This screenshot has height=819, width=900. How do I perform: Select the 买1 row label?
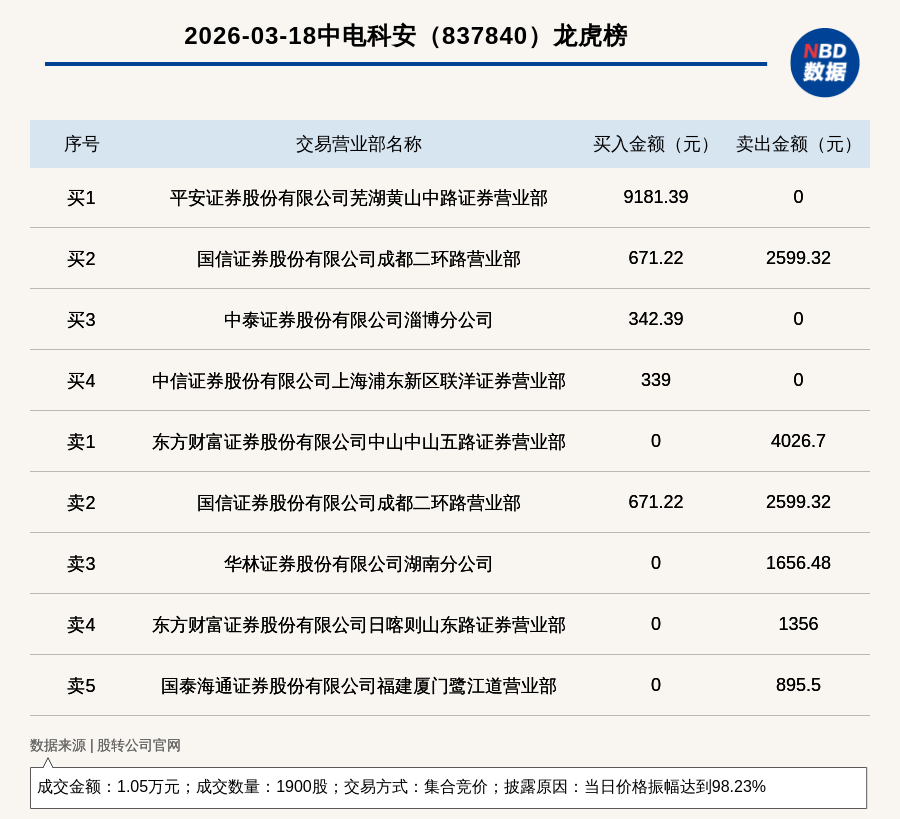(82, 198)
